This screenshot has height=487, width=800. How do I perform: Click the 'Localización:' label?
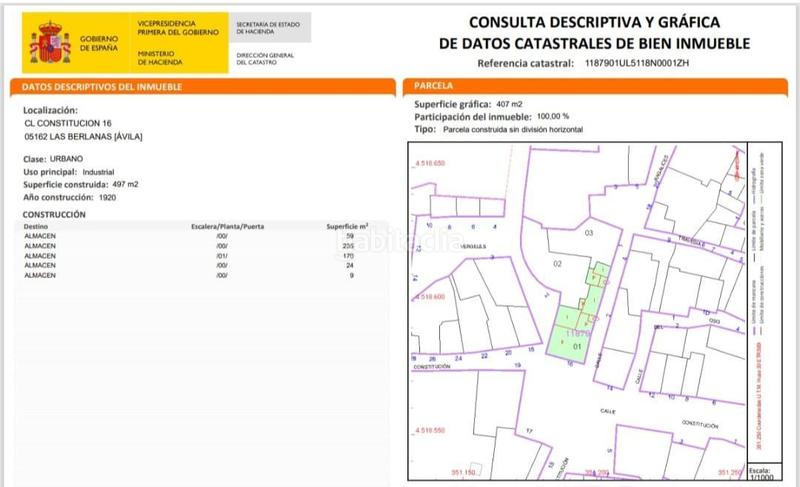coord(51,110)
